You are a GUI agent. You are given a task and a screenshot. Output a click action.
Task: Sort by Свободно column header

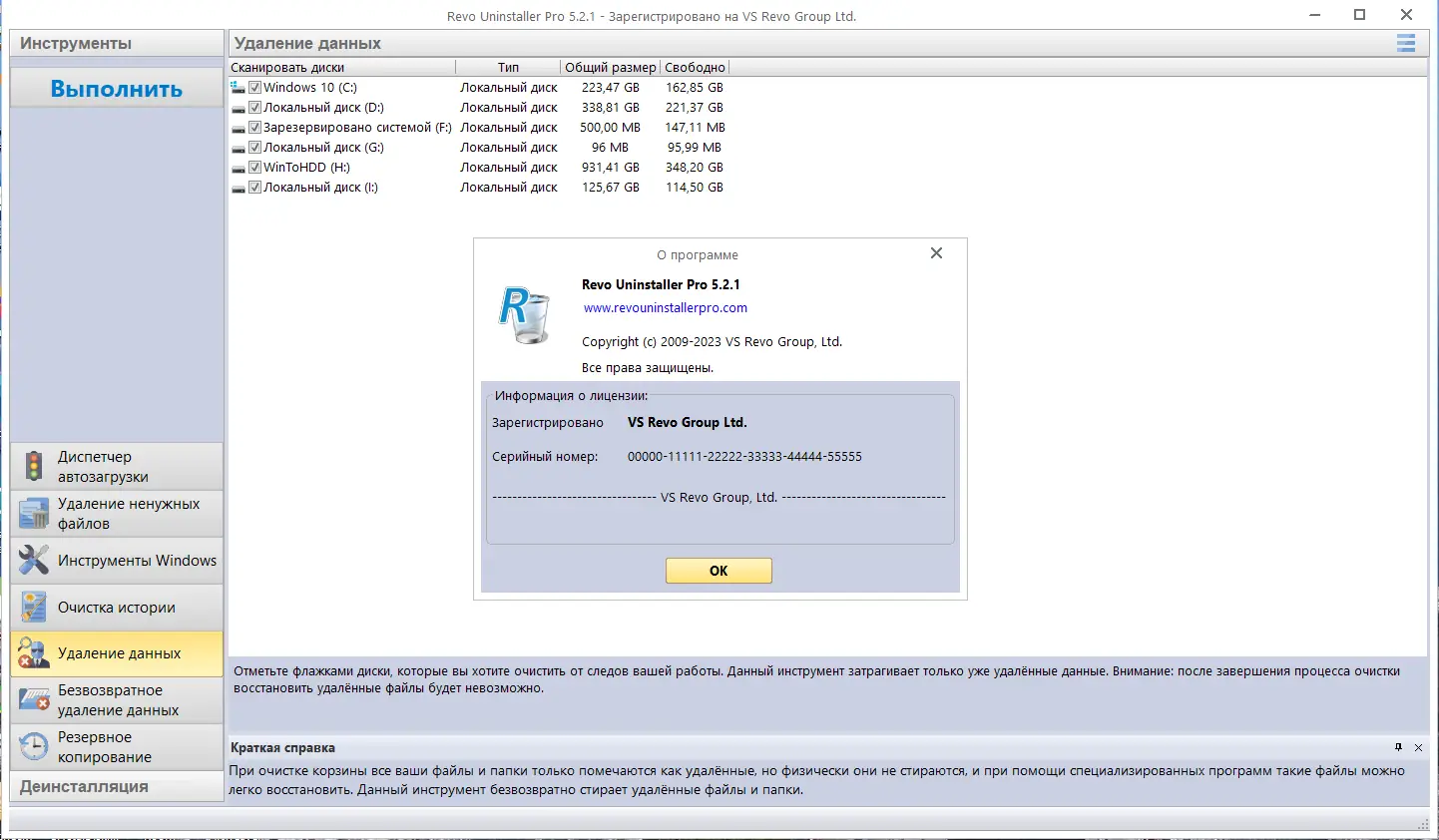[x=695, y=67]
